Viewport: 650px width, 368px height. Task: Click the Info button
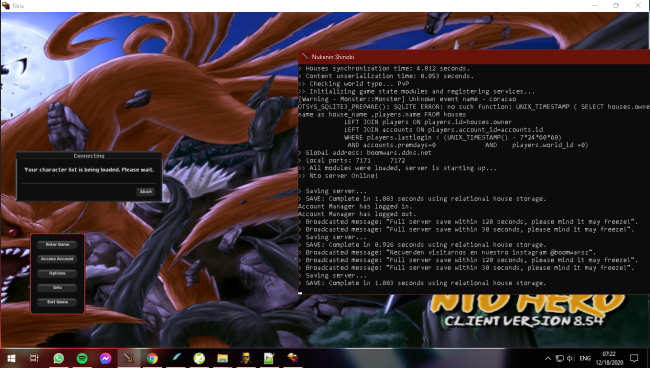(57, 288)
